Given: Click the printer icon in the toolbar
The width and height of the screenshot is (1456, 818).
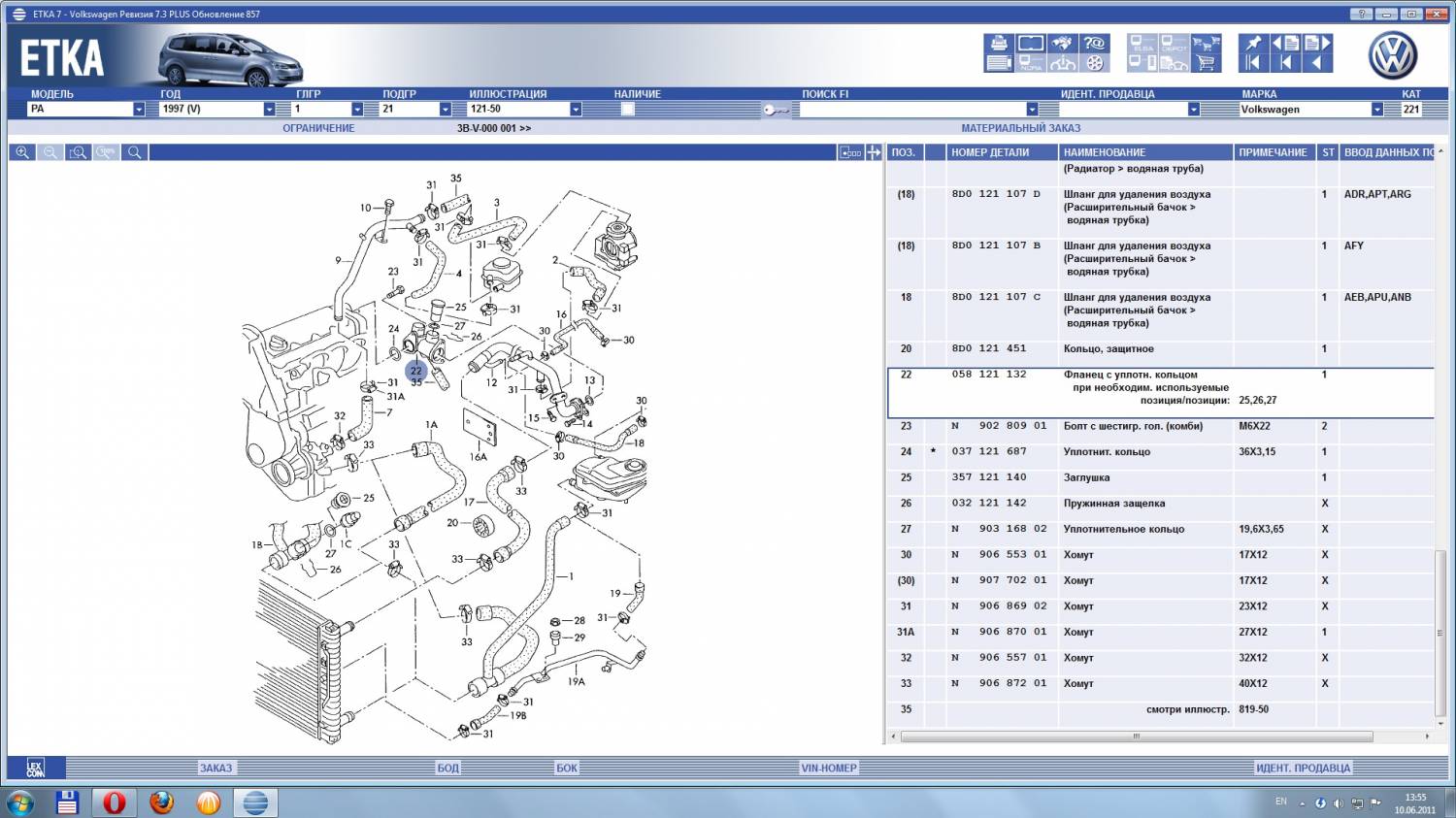Looking at the screenshot, I should pyautogui.click(x=999, y=44).
